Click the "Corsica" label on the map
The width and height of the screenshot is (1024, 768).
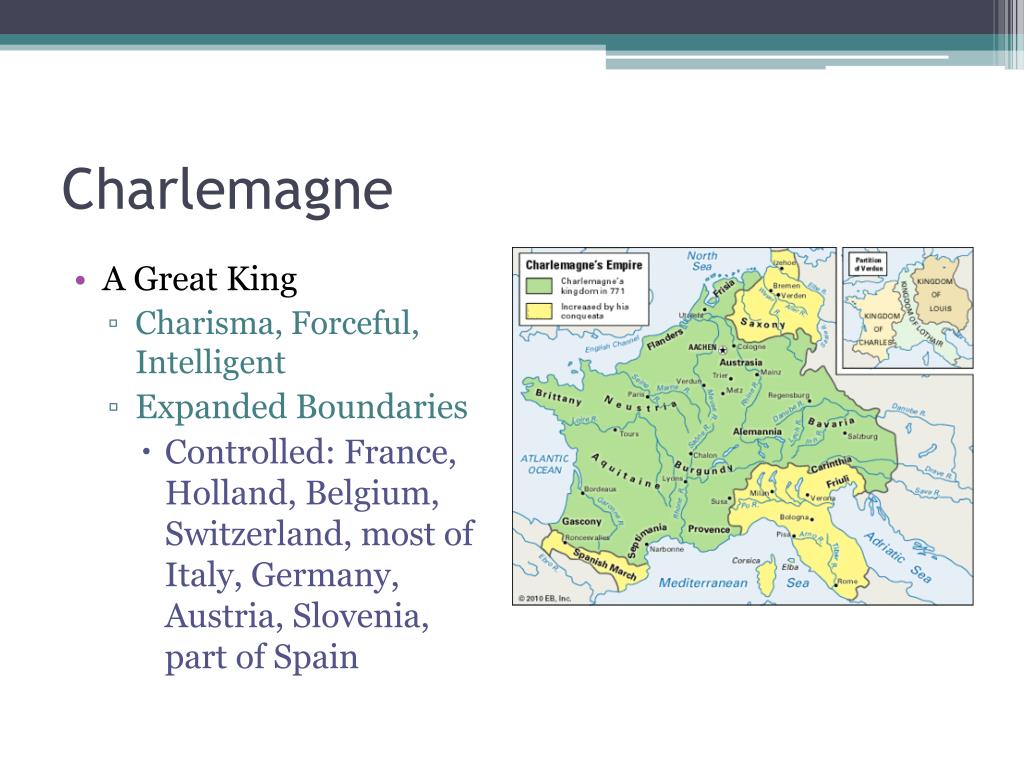(x=746, y=560)
